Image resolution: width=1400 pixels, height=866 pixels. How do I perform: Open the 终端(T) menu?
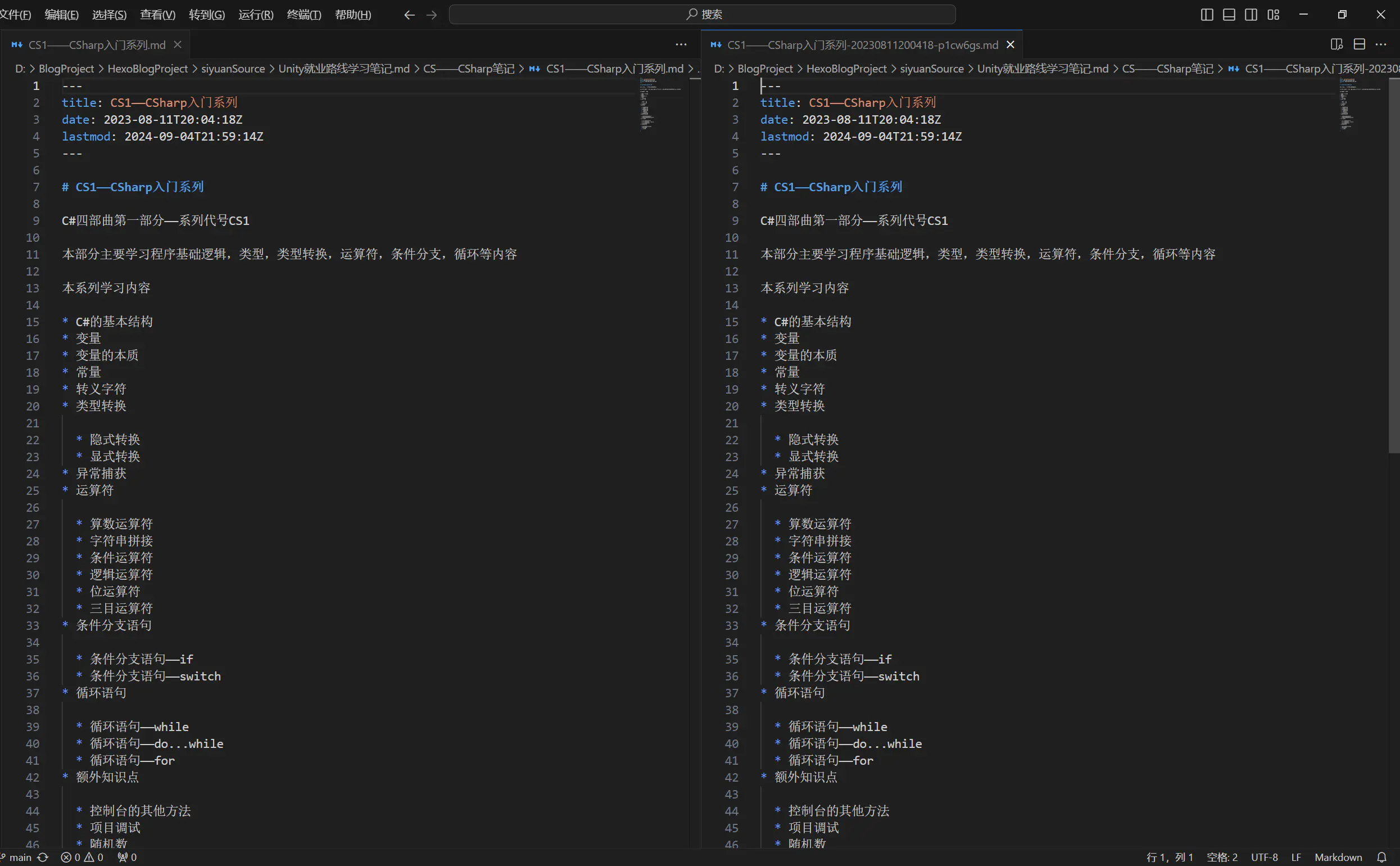pos(304,15)
